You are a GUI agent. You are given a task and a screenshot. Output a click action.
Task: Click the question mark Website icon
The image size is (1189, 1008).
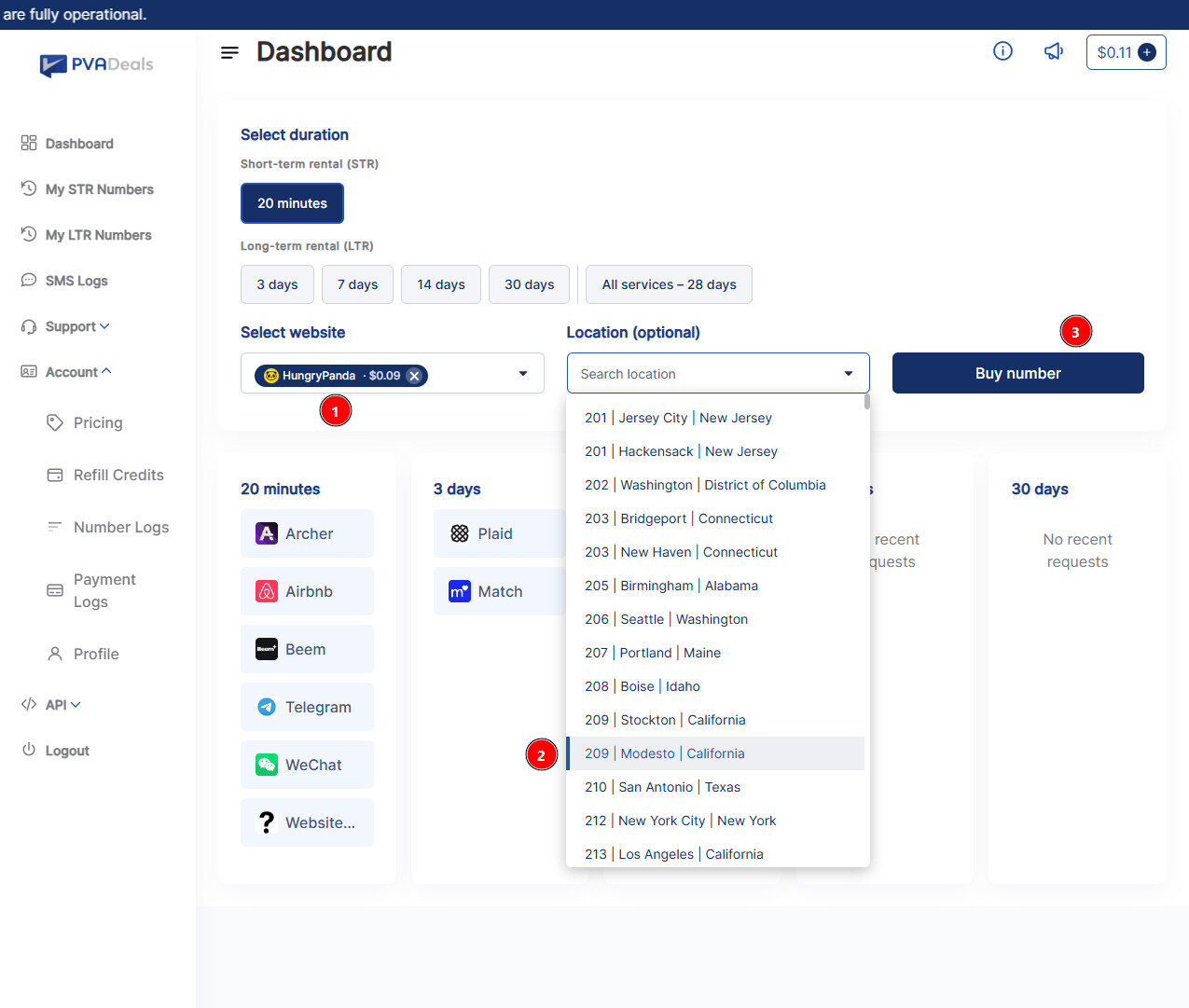(267, 822)
